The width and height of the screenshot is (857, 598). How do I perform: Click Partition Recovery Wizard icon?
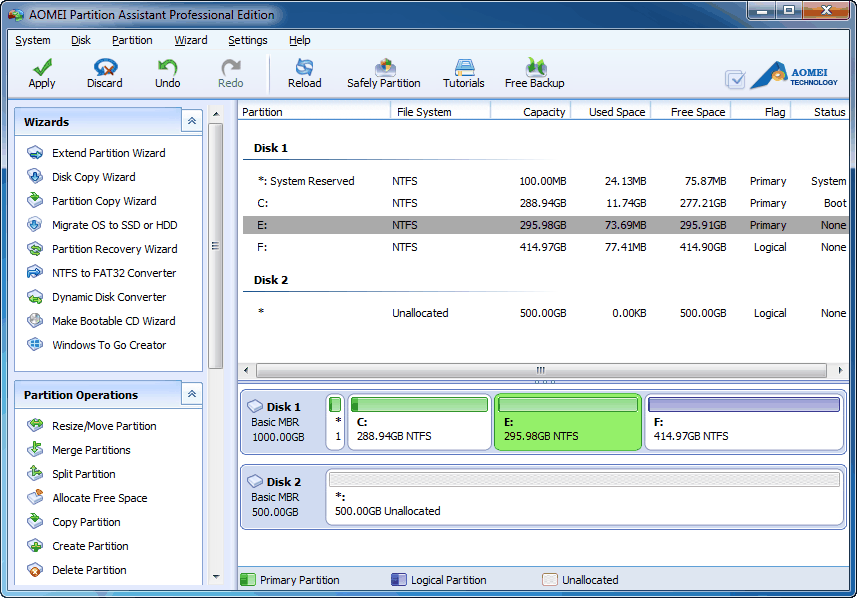click(35, 249)
